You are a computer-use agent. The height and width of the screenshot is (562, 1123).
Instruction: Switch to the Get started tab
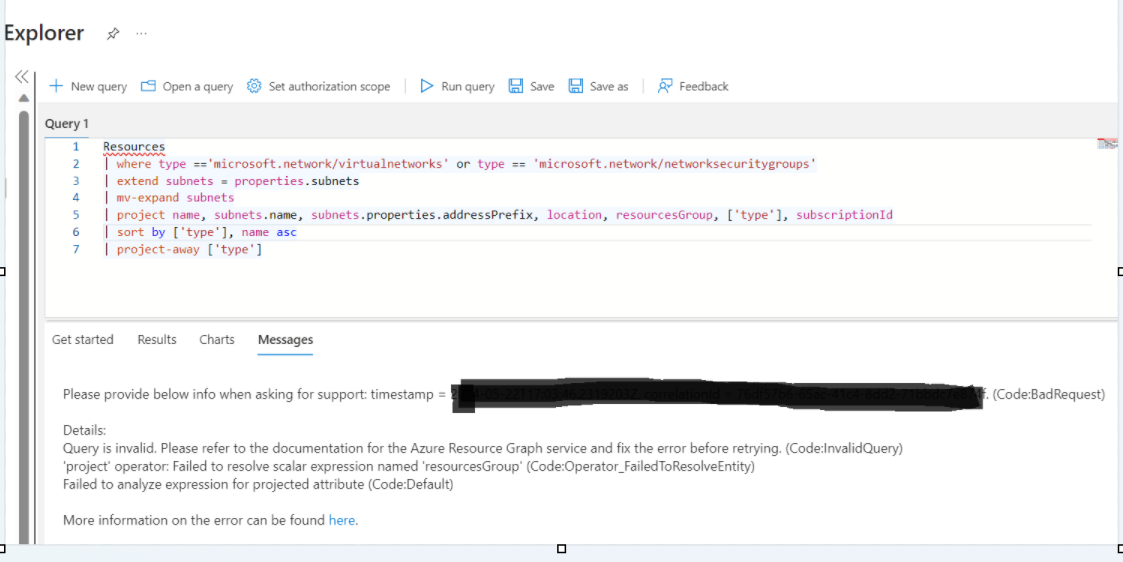[82, 339]
